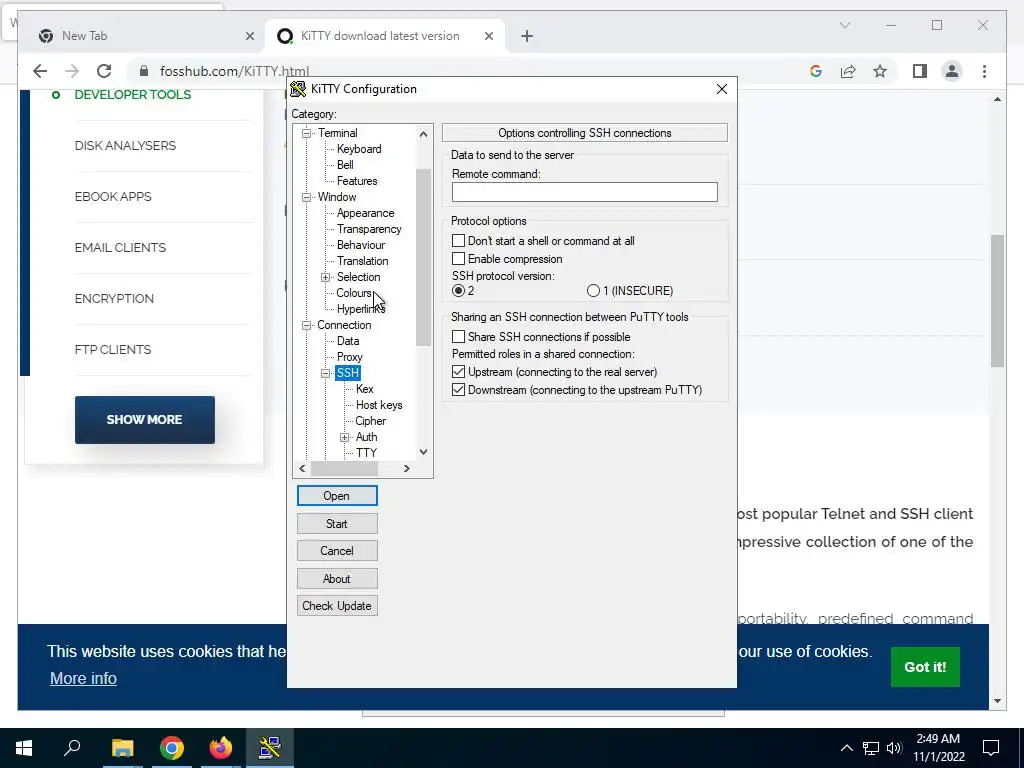
Task: Click the Cancel button
Action: point(337,551)
